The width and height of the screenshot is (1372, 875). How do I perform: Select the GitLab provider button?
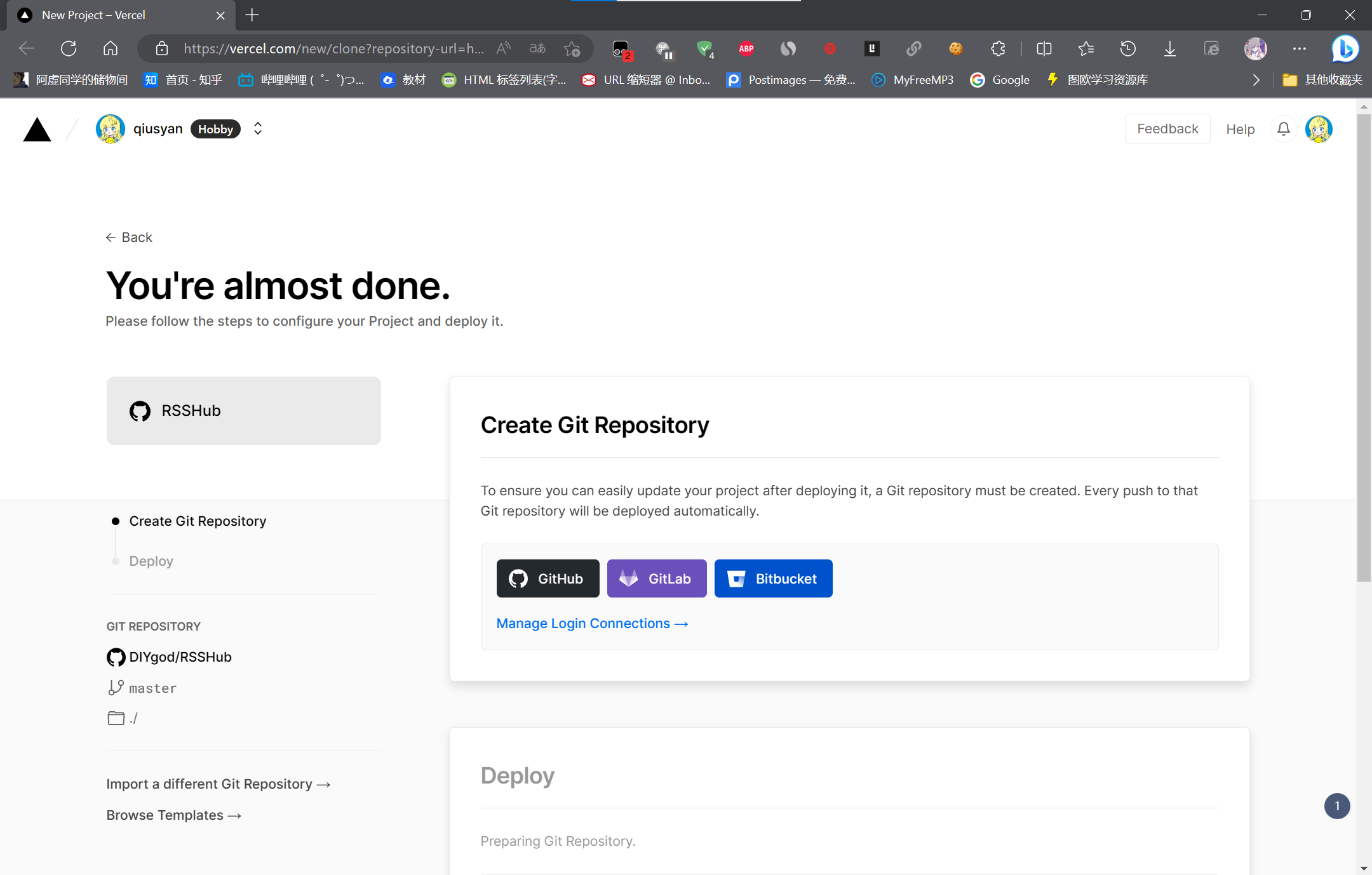657,578
